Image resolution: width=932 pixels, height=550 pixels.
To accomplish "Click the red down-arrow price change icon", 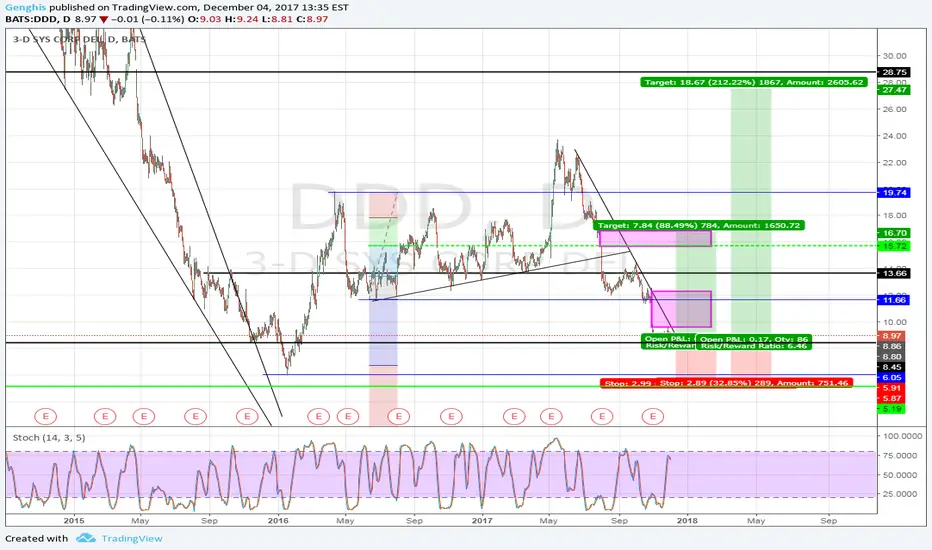I will (104, 19).
